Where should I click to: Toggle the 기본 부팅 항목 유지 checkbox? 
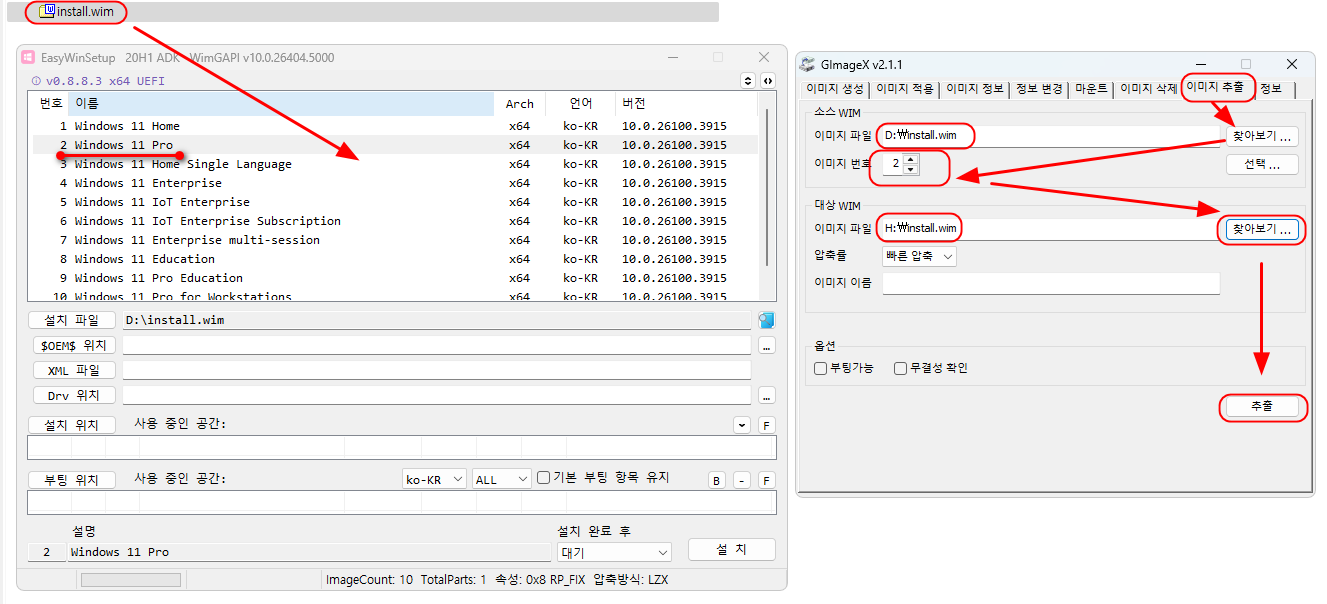coord(544,478)
